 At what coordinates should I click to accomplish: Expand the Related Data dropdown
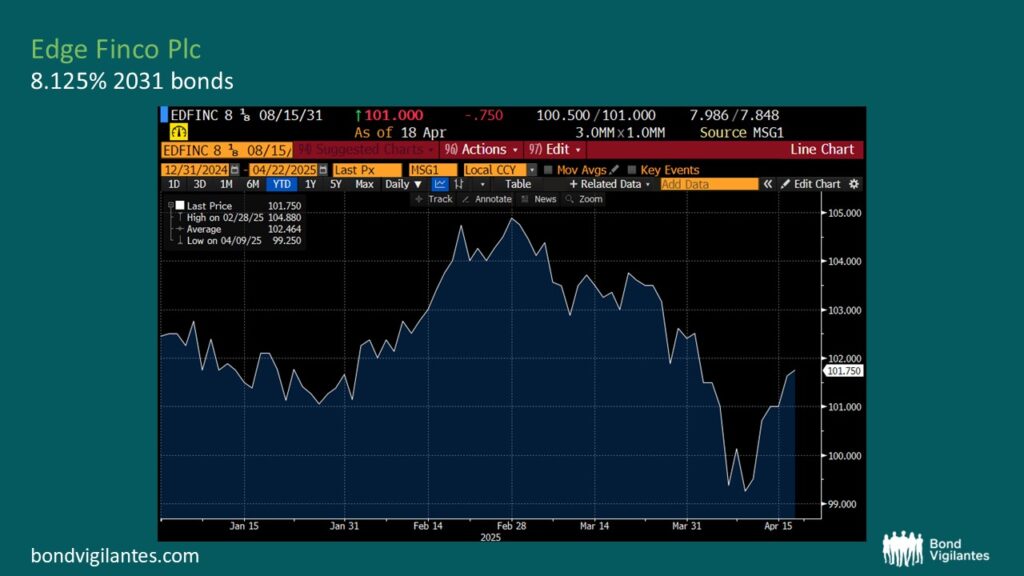(609, 184)
